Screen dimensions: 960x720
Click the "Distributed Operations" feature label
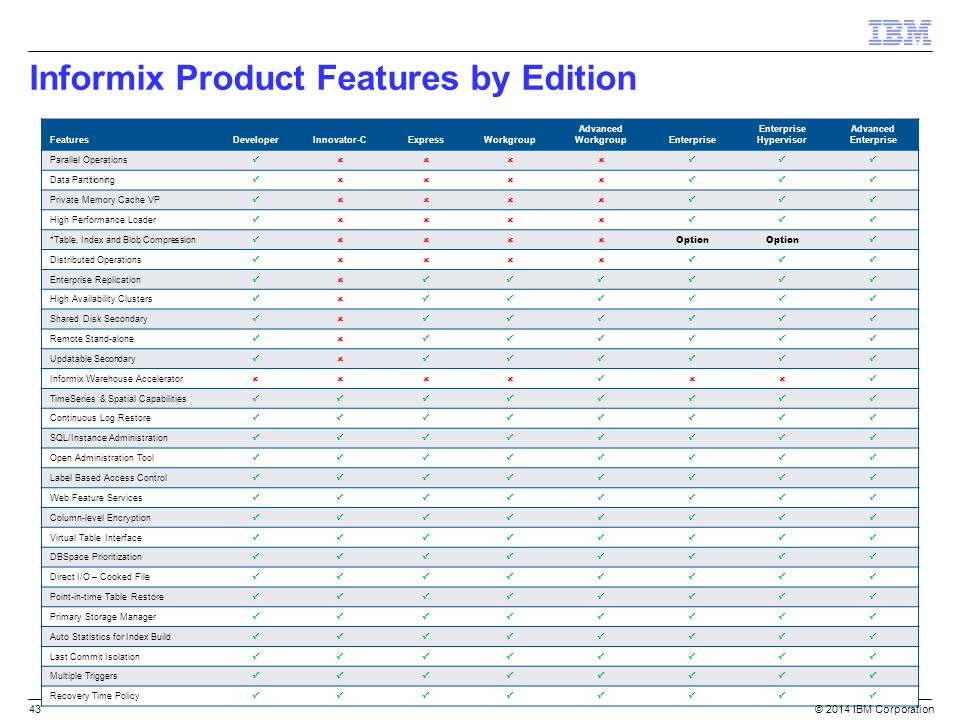pos(96,260)
